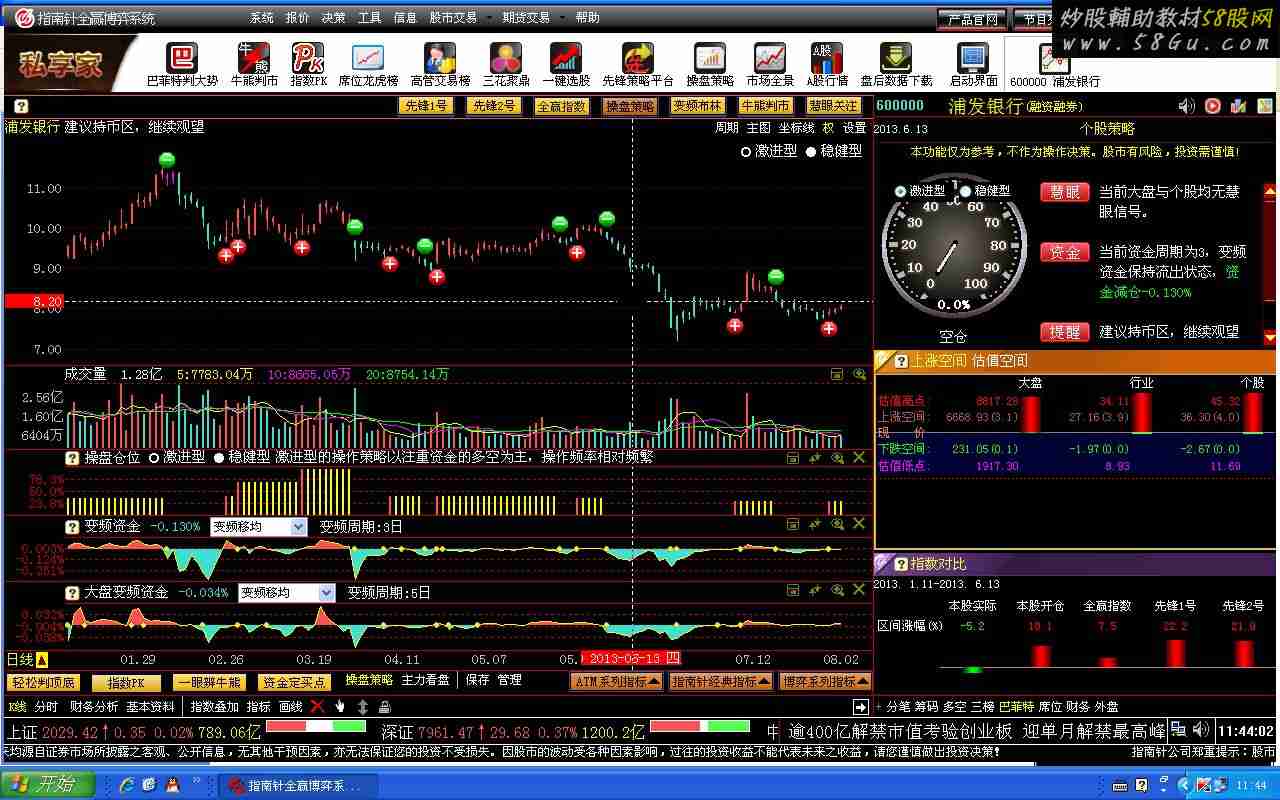Launch the 指数PK tool icon
Viewport: 1280px width, 800px height.
click(308, 64)
